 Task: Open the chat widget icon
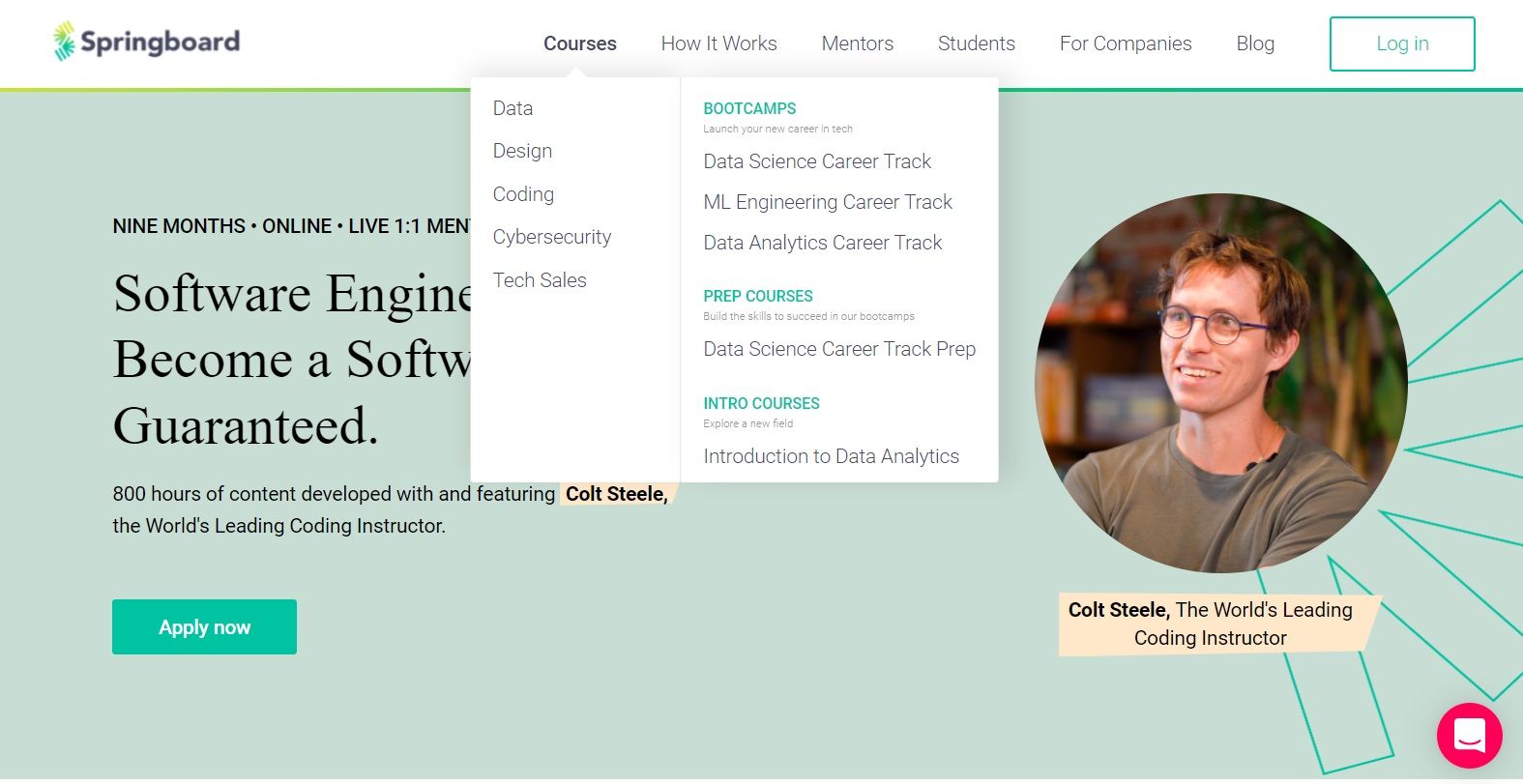point(1469,735)
